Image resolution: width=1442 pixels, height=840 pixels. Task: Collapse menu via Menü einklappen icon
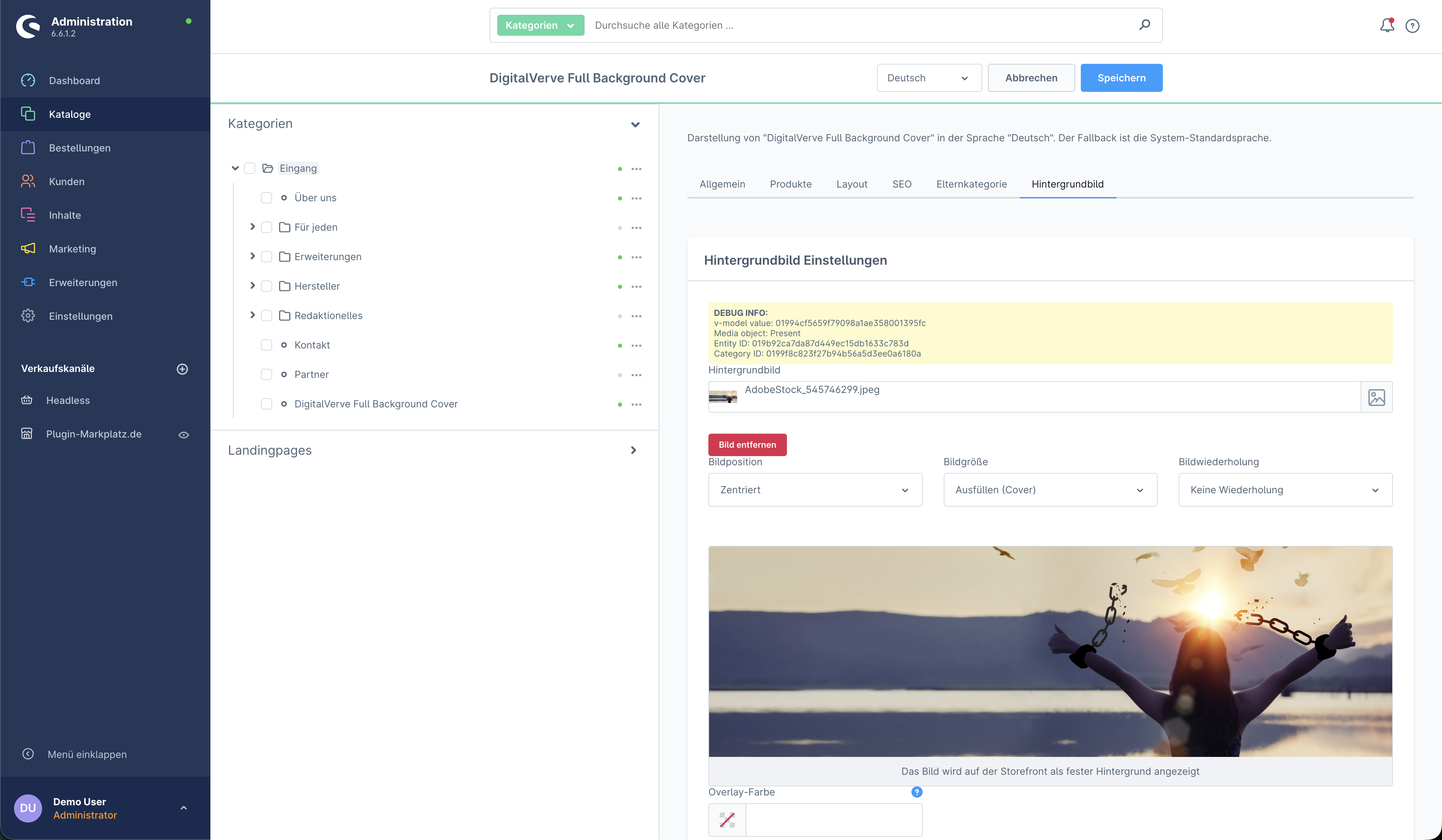click(27, 754)
